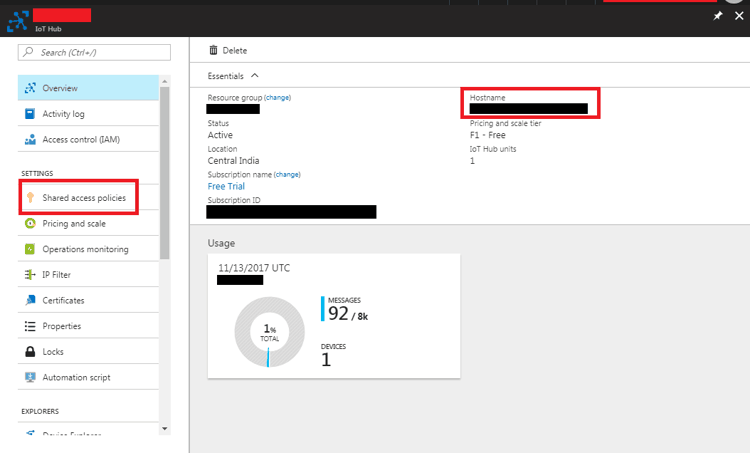This screenshot has width=750, height=453.
Task: Click the Activity log icon
Action: [x=30, y=114]
